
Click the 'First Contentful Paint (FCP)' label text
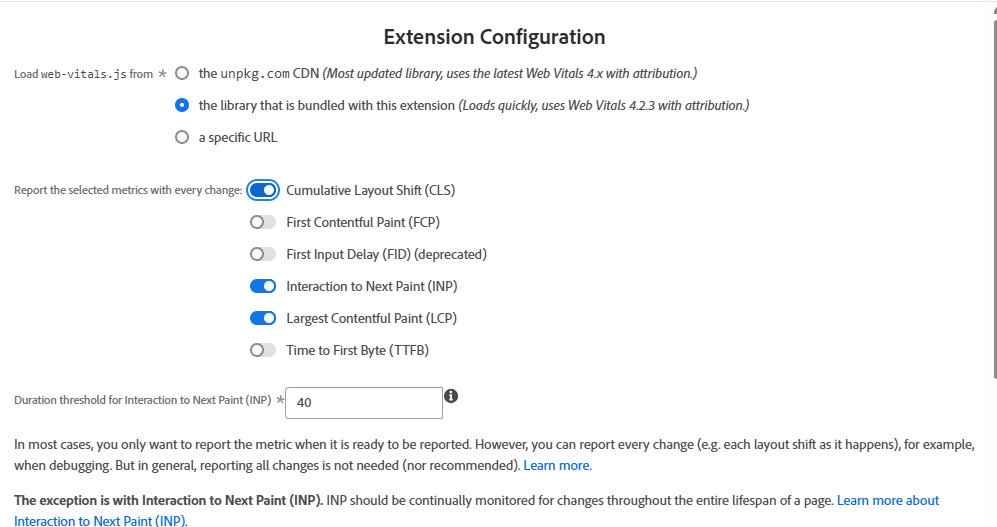pyautogui.click(x=363, y=222)
